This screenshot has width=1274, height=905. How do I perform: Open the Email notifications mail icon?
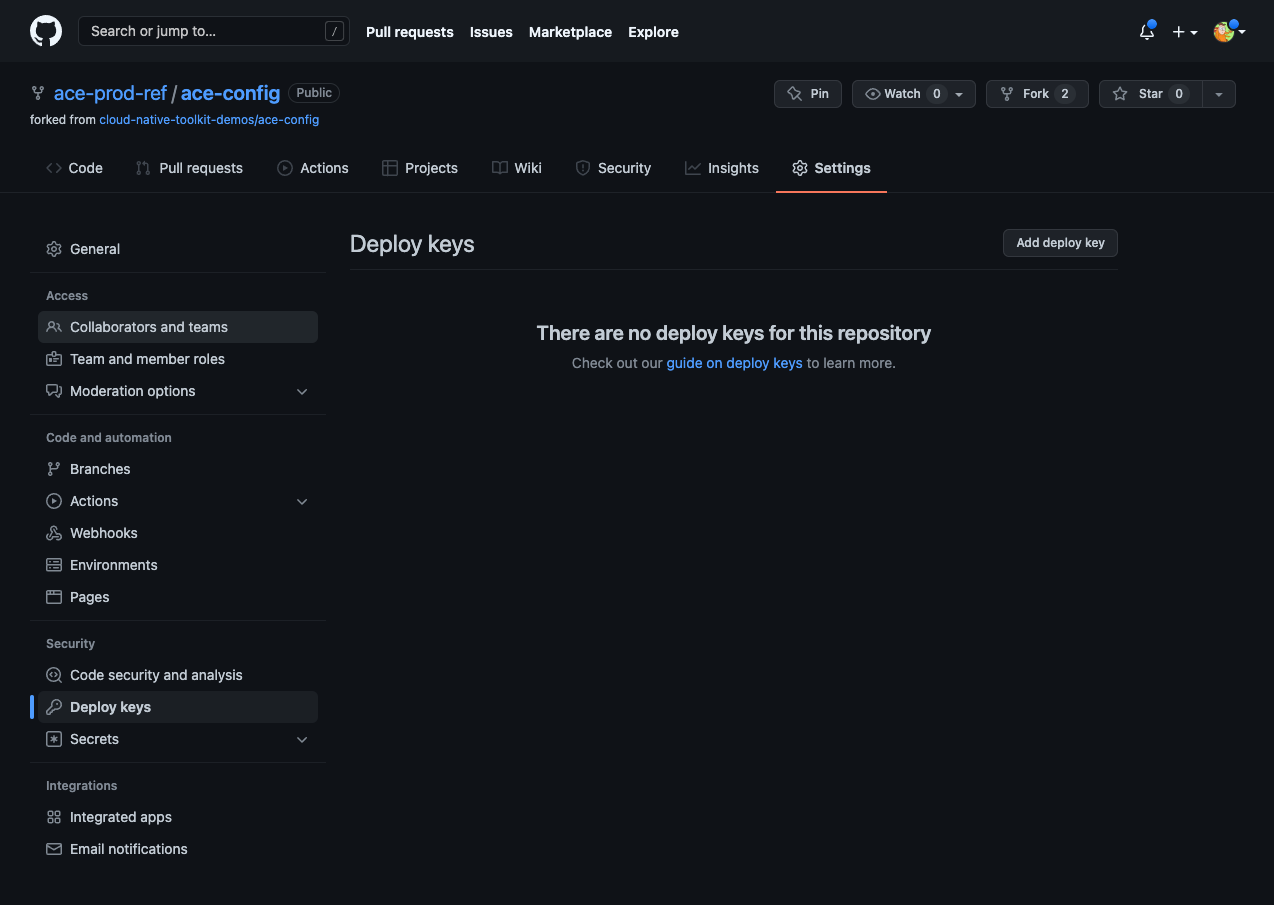54,849
